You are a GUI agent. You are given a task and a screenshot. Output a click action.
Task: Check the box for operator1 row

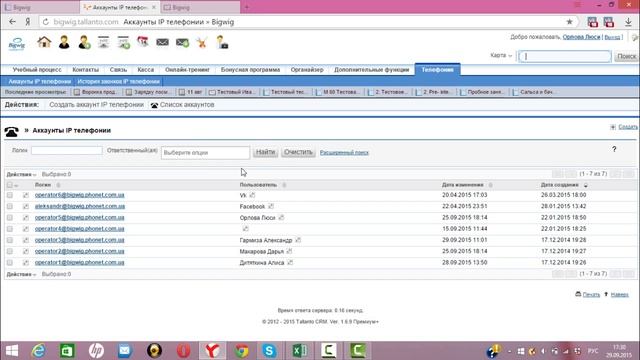pyautogui.click(x=9, y=262)
